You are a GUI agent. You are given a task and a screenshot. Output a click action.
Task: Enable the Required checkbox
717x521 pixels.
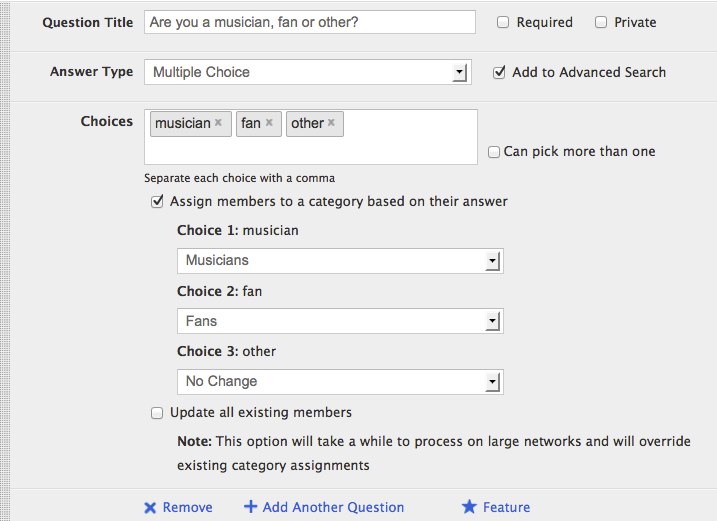[503, 22]
